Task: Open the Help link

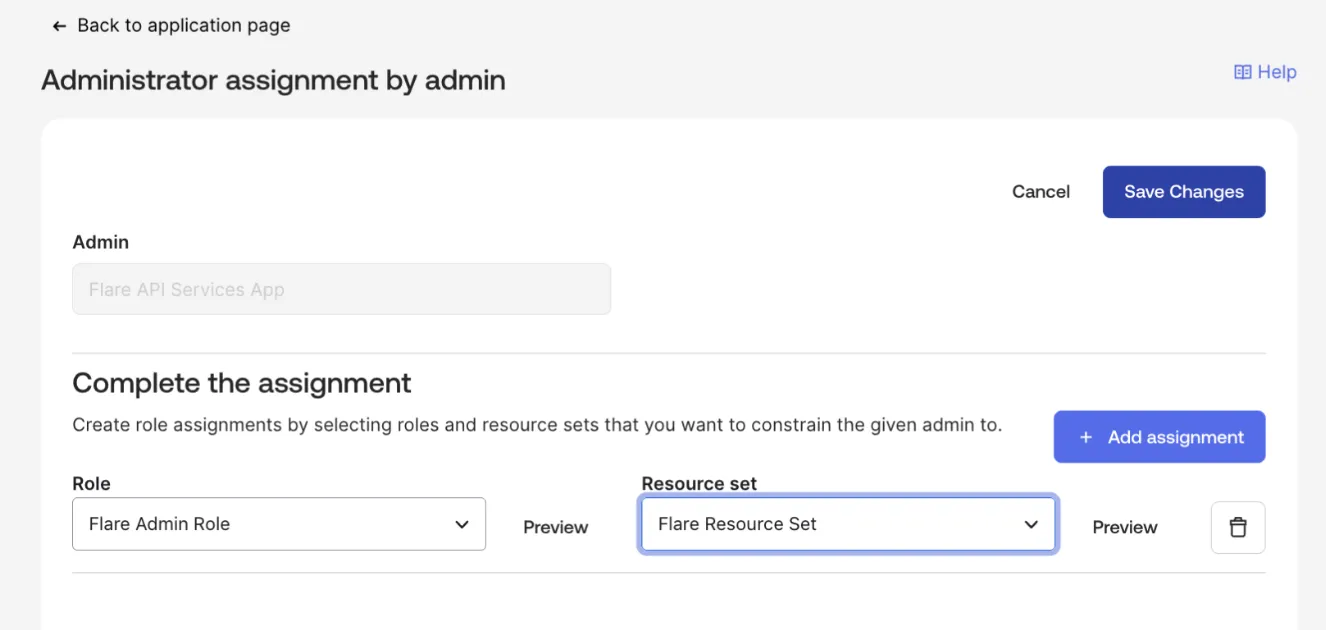Action: (1265, 72)
